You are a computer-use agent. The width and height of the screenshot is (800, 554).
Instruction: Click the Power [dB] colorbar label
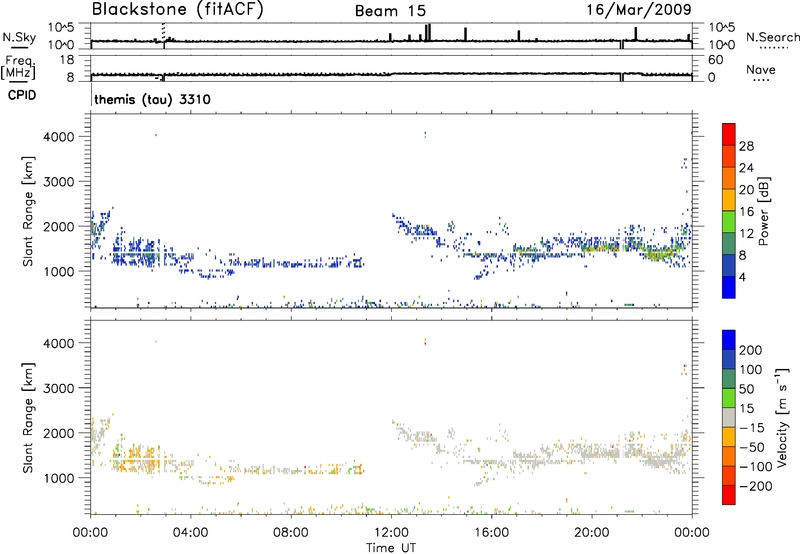tap(763, 211)
